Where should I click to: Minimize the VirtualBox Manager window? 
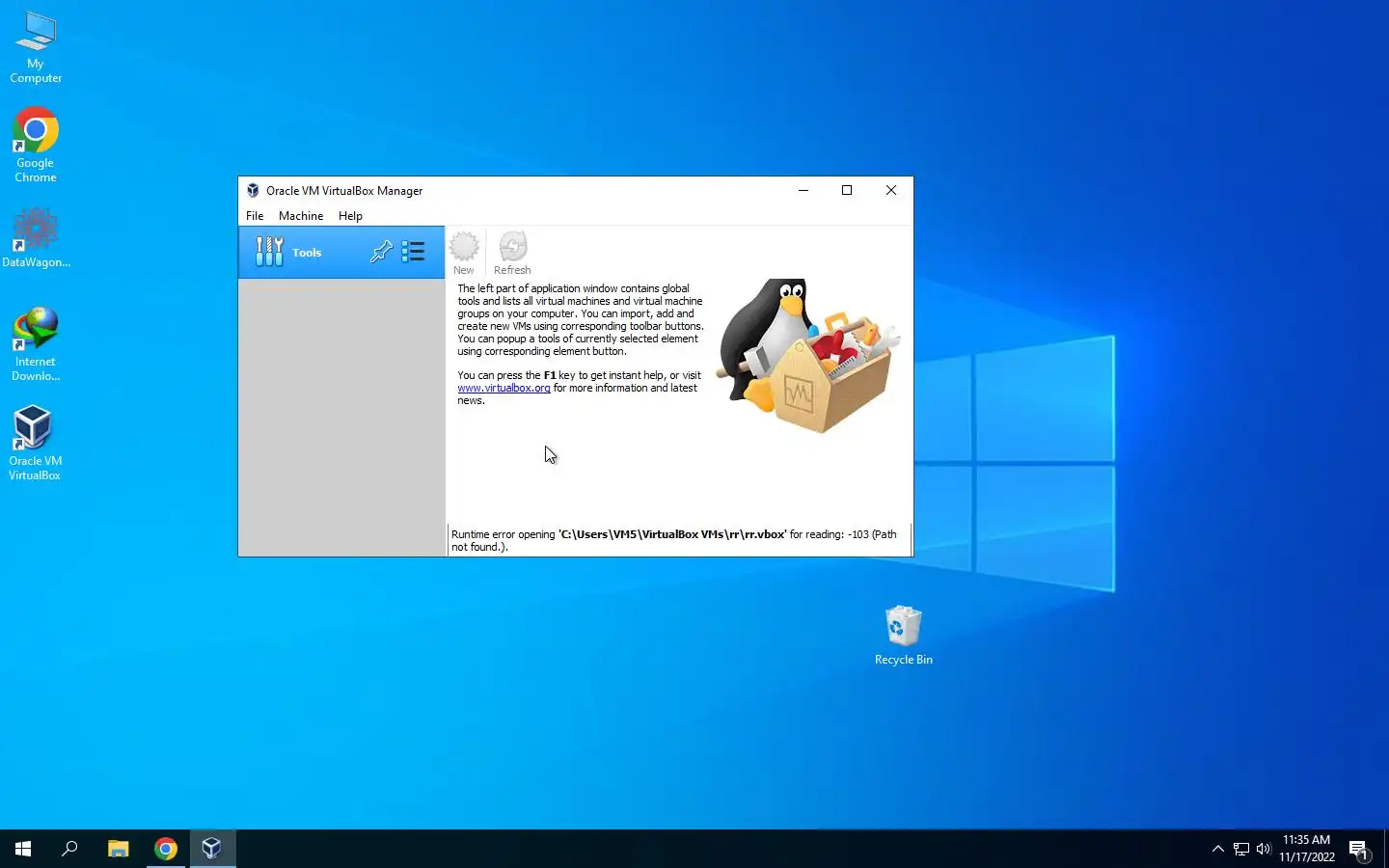[803, 190]
